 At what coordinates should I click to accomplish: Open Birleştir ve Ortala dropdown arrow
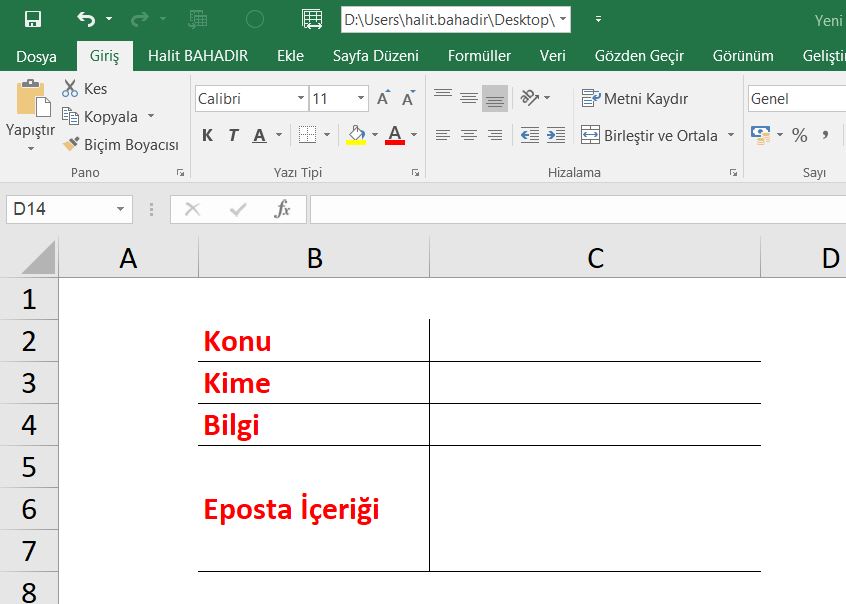pos(731,135)
